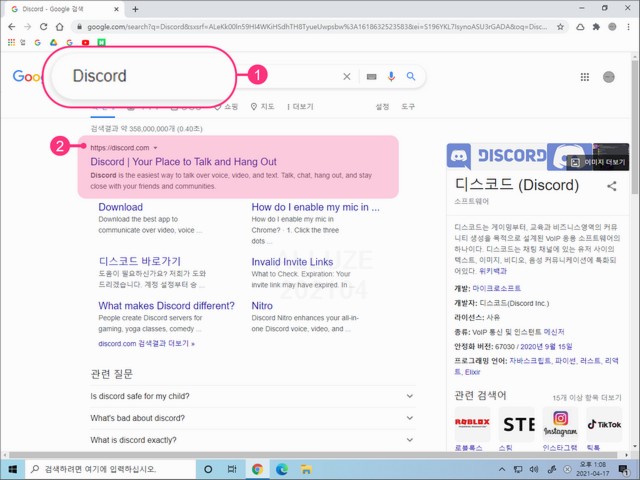
Task: Launch Microsoft Edge from the taskbar
Action: [x=282, y=469]
